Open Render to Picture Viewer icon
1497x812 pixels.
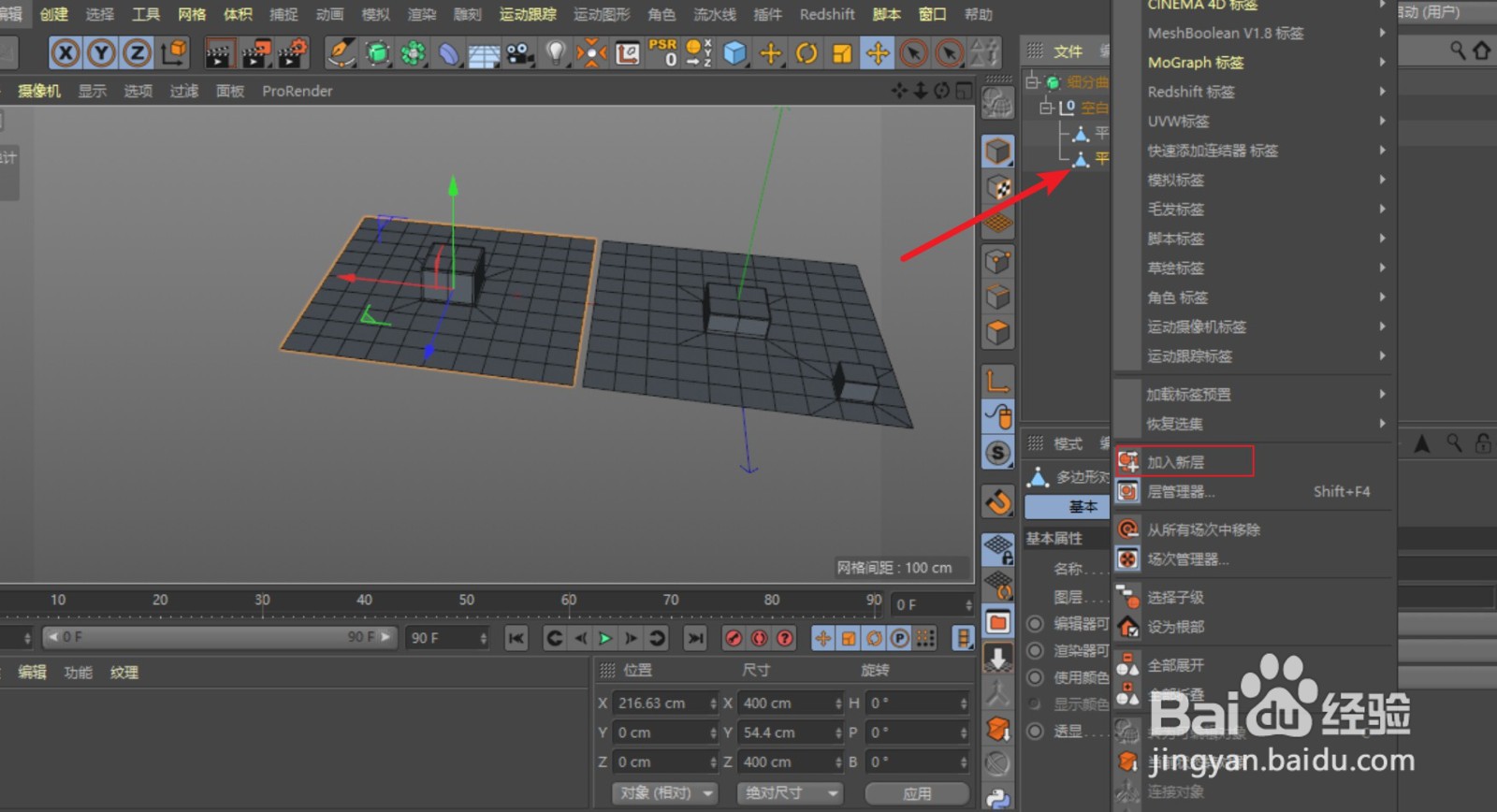tap(255, 53)
